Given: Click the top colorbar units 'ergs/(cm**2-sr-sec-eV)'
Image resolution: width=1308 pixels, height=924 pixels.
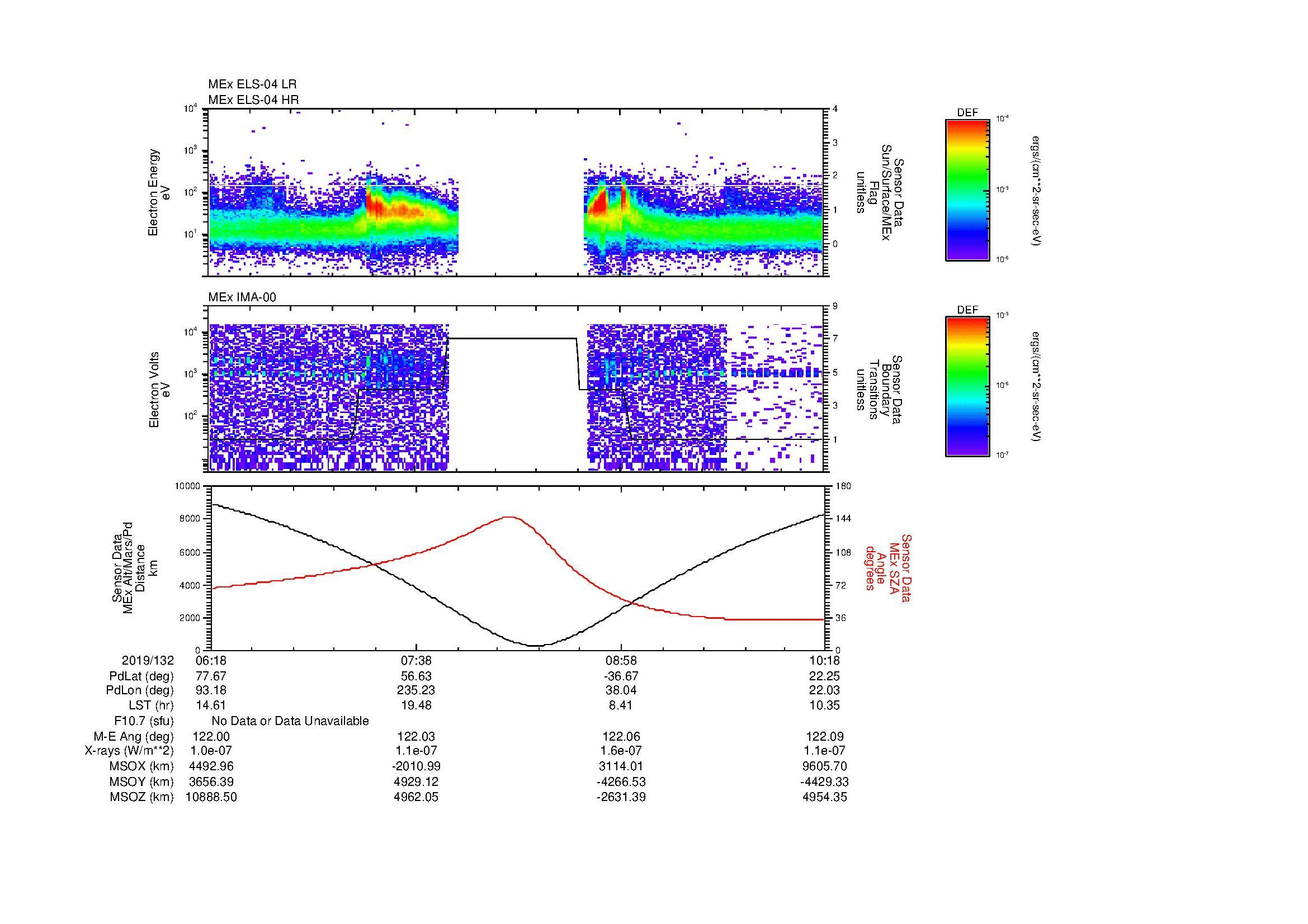Looking at the screenshot, I should (1036, 191).
